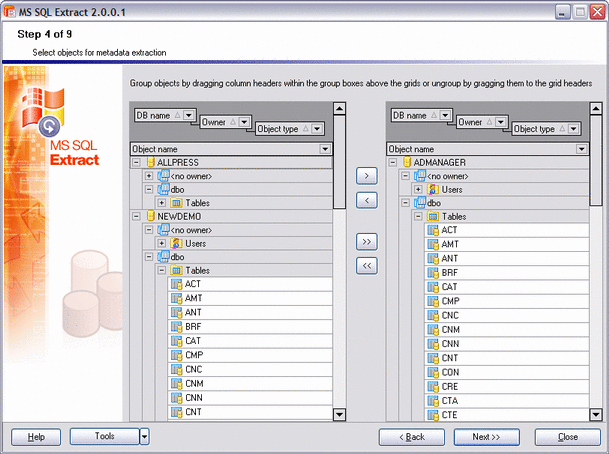The image size is (609, 454).
Task: Click table icon of CRE in right grid
Action: pyautogui.click(x=433, y=387)
